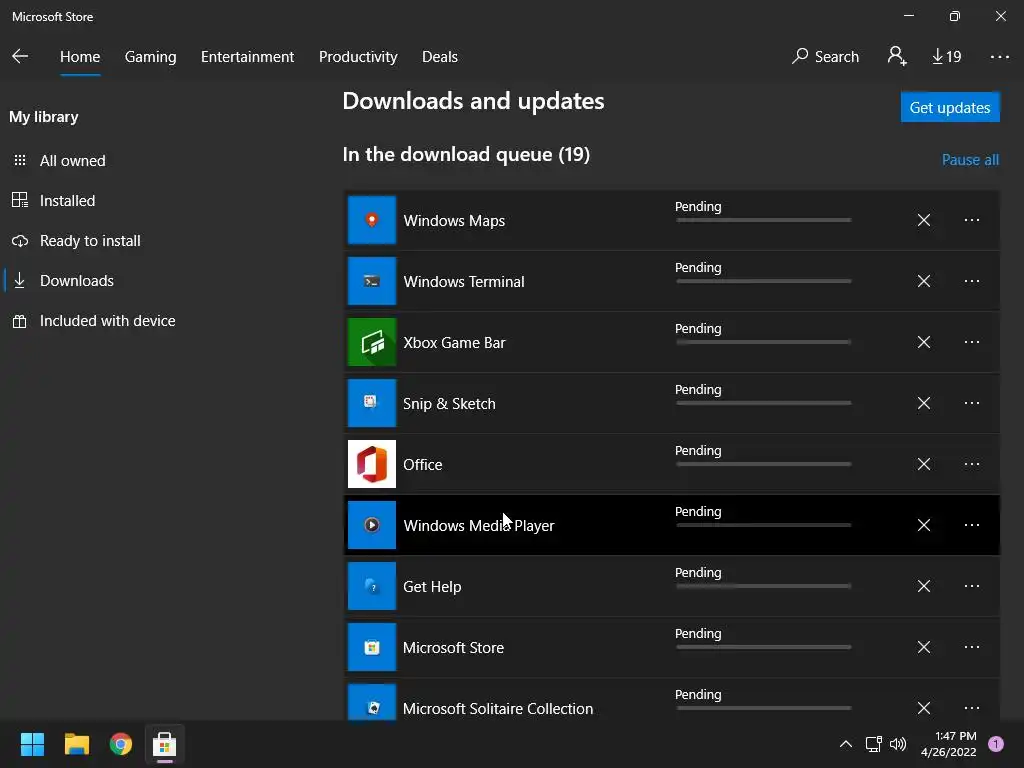1024x768 pixels.
Task: Cancel the Microsoft Solitaire Collection download
Action: pos(923,708)
